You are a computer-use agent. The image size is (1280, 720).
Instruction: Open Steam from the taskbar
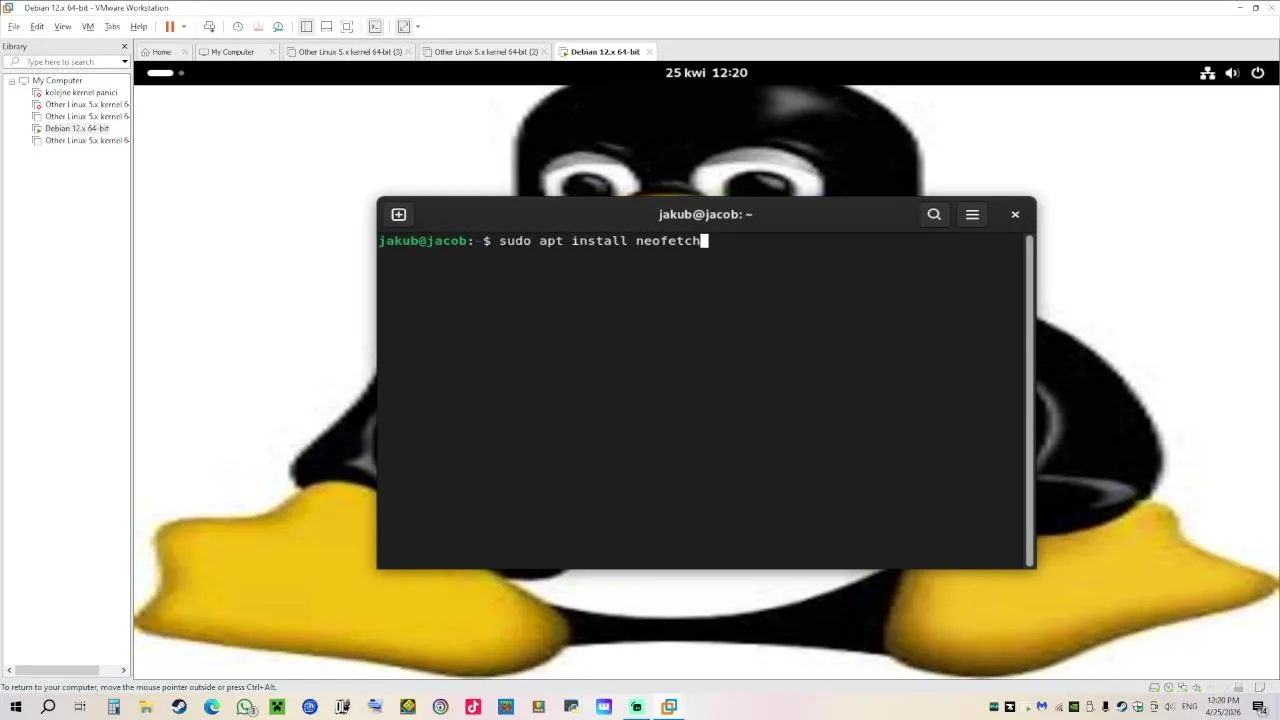pos(179,707)
